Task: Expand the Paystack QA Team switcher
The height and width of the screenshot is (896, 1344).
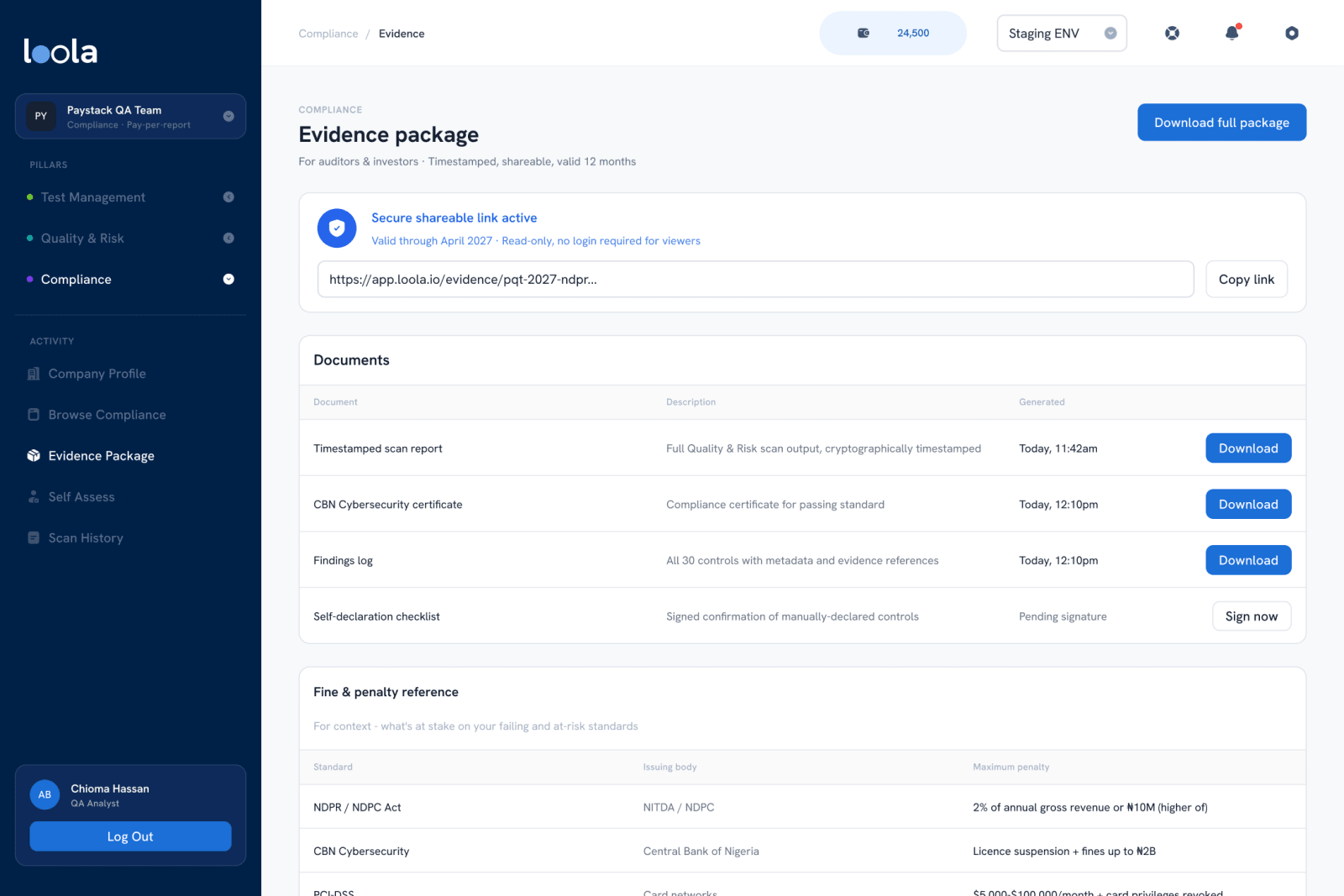Action: (228, 116)
